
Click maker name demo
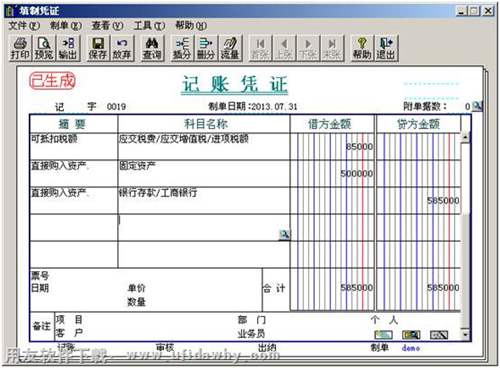pos(411,348)
